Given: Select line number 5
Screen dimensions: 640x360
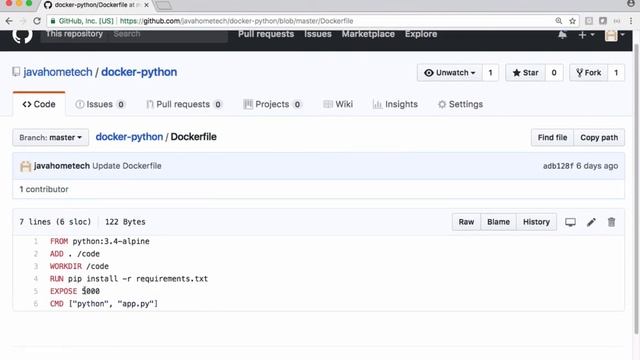Looking at the screenshot, I should click(36, 291).
